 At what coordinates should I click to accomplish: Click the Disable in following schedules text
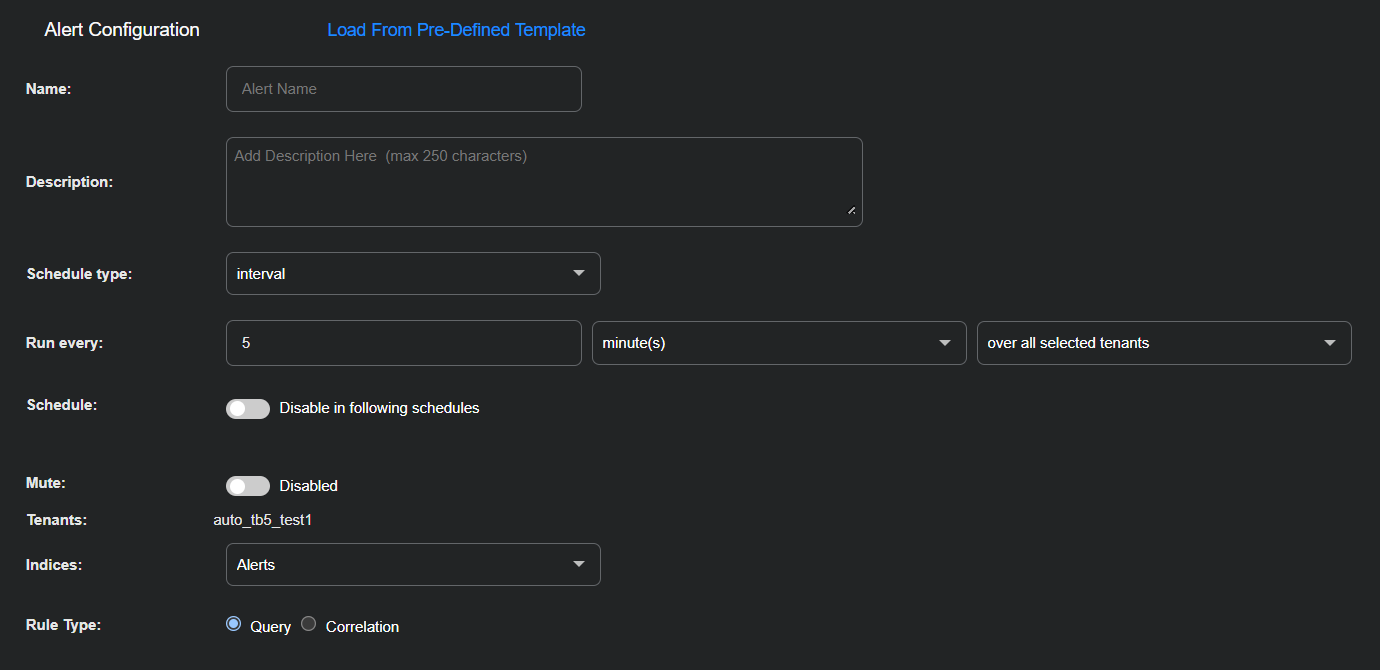point(379,408)
